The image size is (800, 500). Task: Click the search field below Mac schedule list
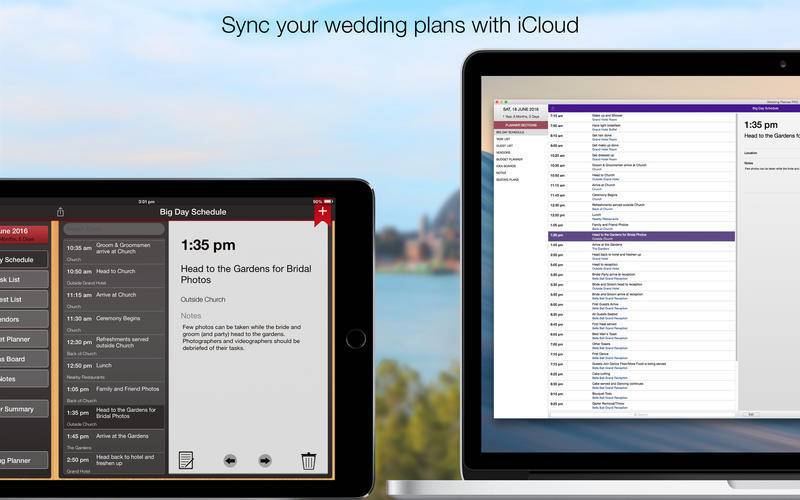click(642, 414)
